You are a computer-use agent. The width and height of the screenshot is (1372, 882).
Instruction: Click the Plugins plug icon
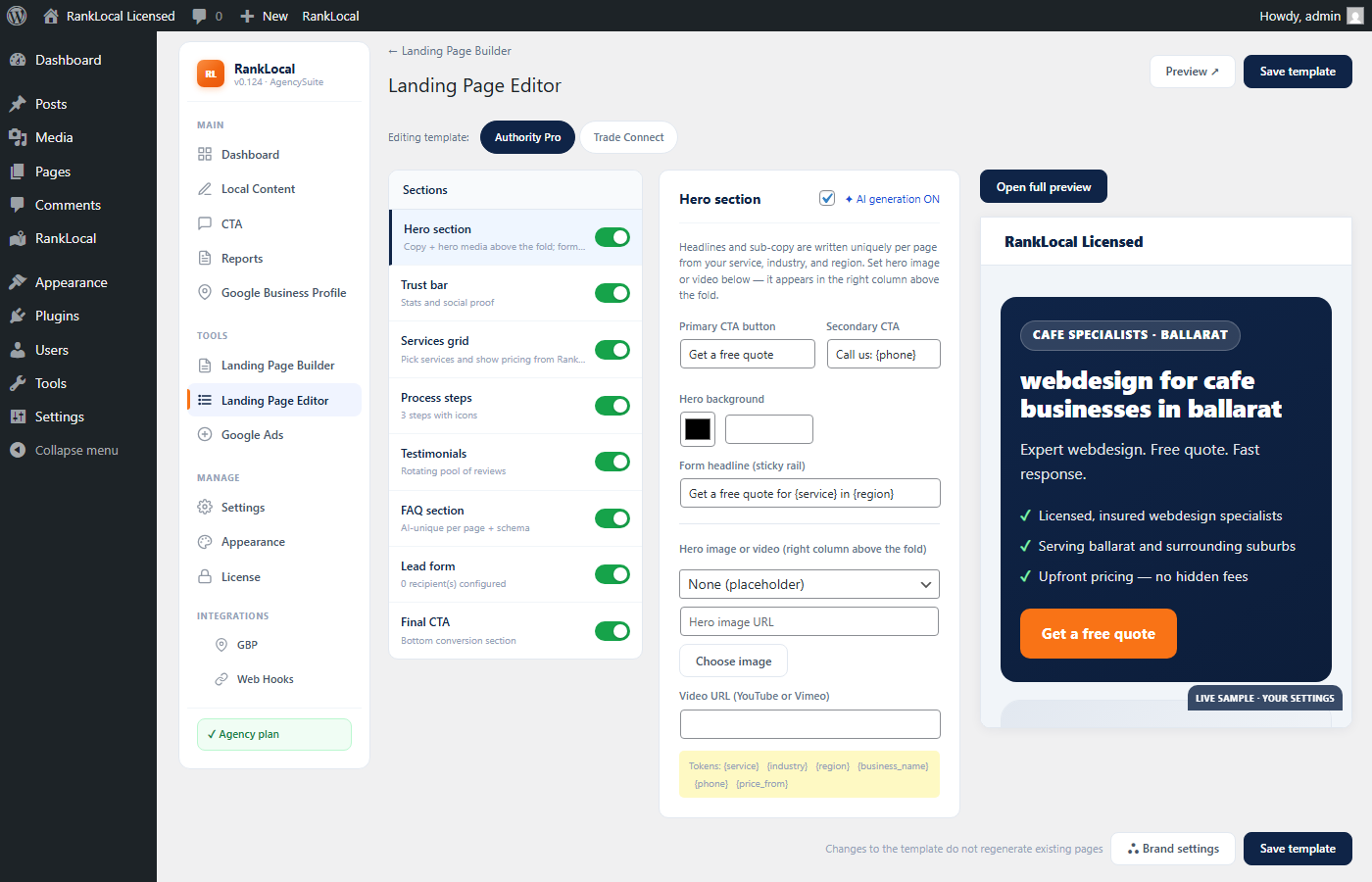click(18, 316)
